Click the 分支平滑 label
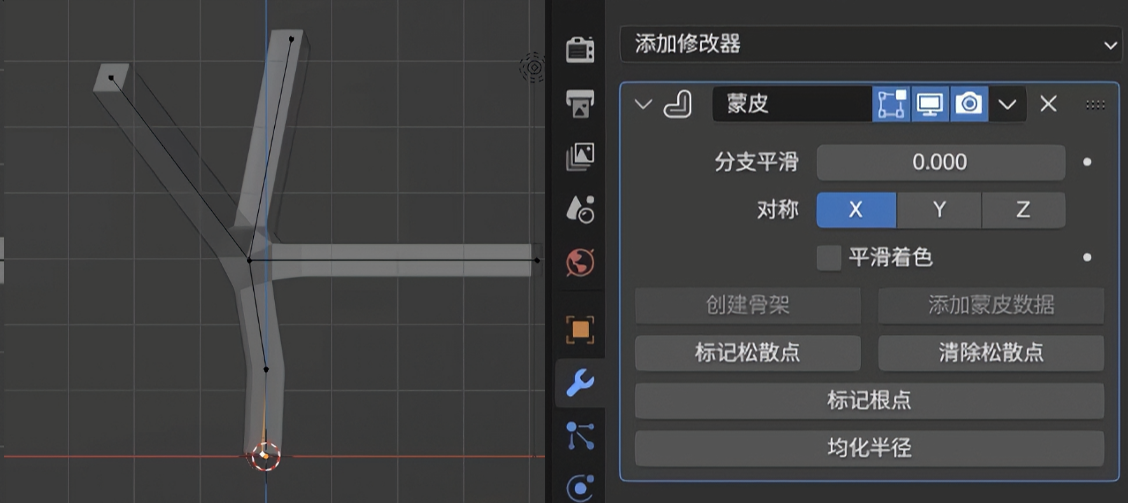Screen dimensions: 1128x503 (756, 162)
